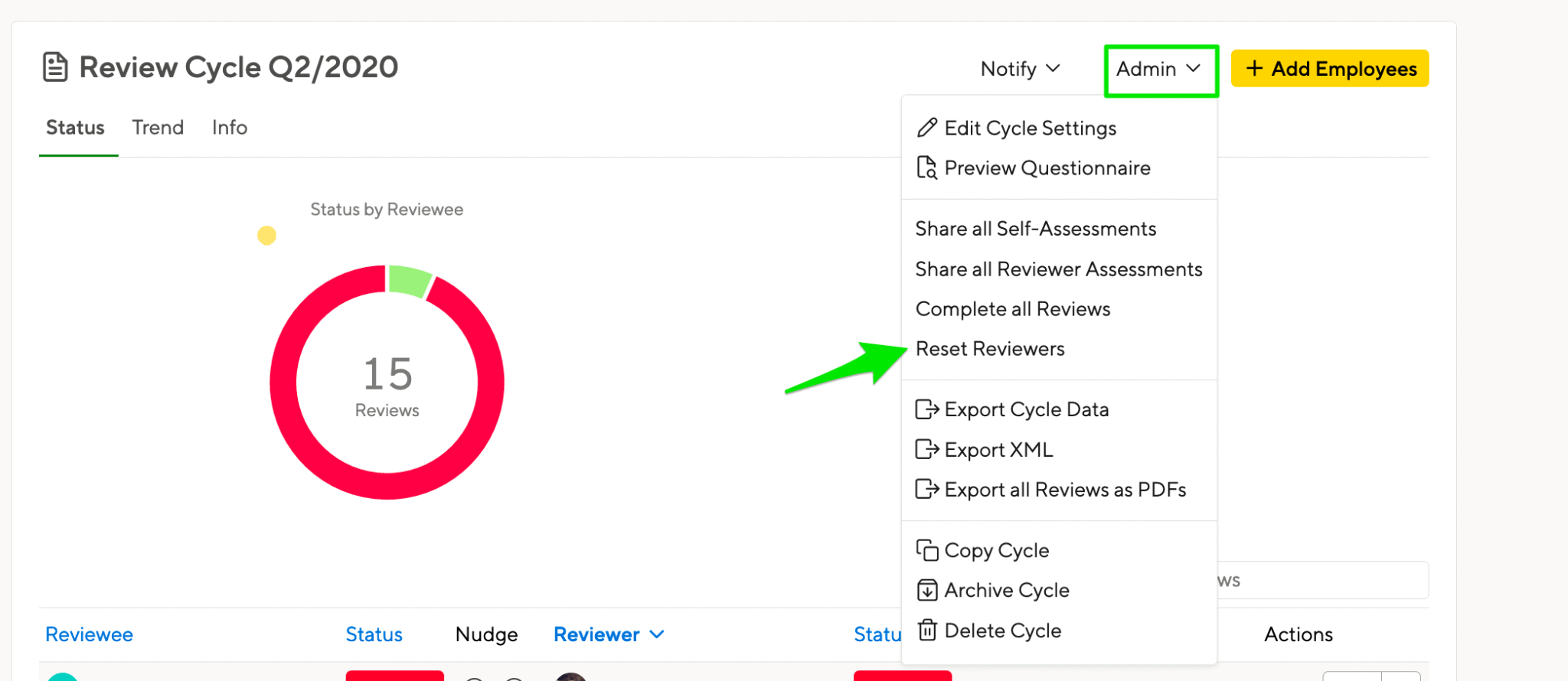The width and height of the screenshot is (1568, 681).
Task: Open the Notify dropdown
Action: click(x=1020, y=69)
